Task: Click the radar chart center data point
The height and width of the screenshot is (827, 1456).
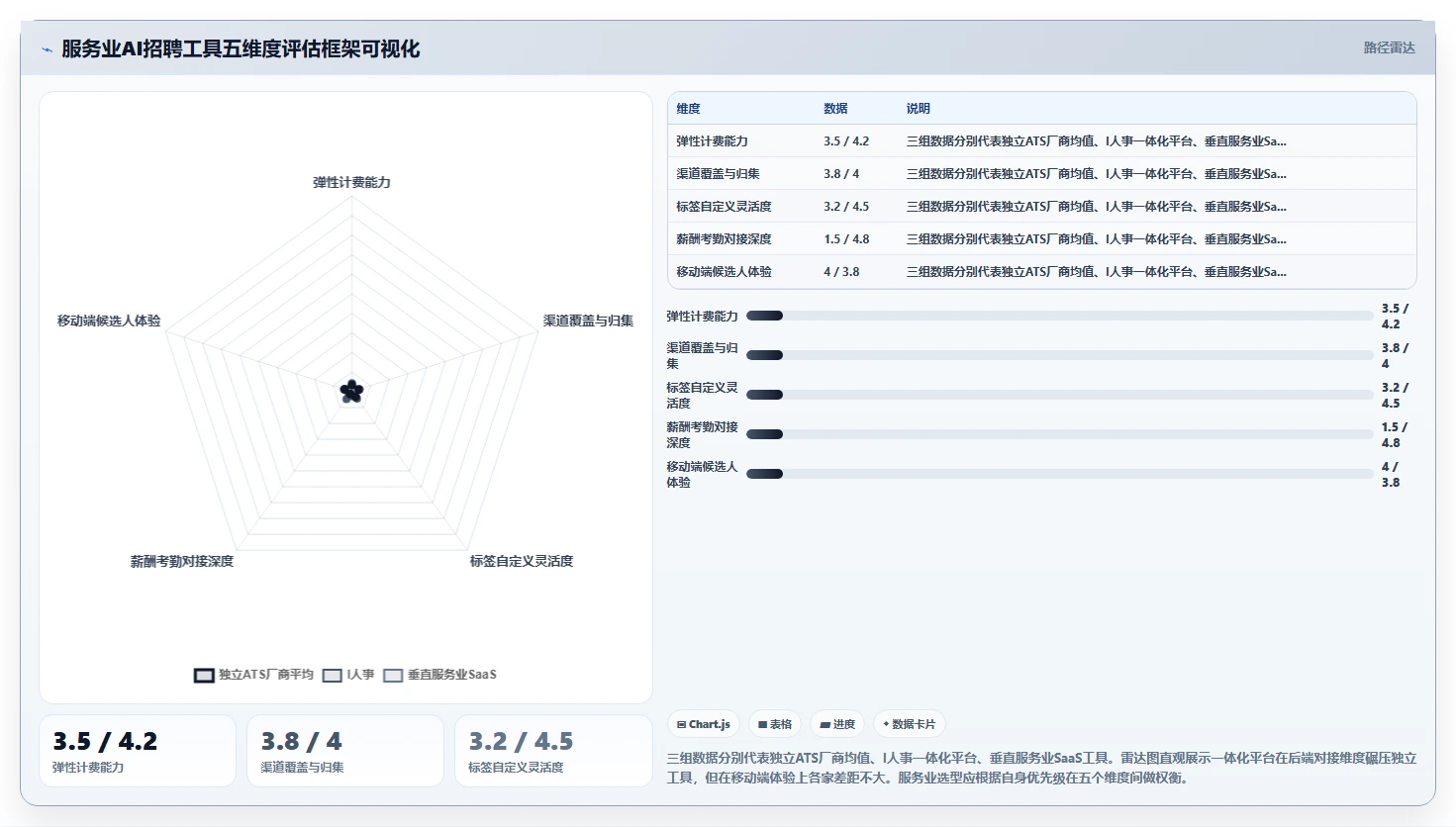Action: [351, 392]
